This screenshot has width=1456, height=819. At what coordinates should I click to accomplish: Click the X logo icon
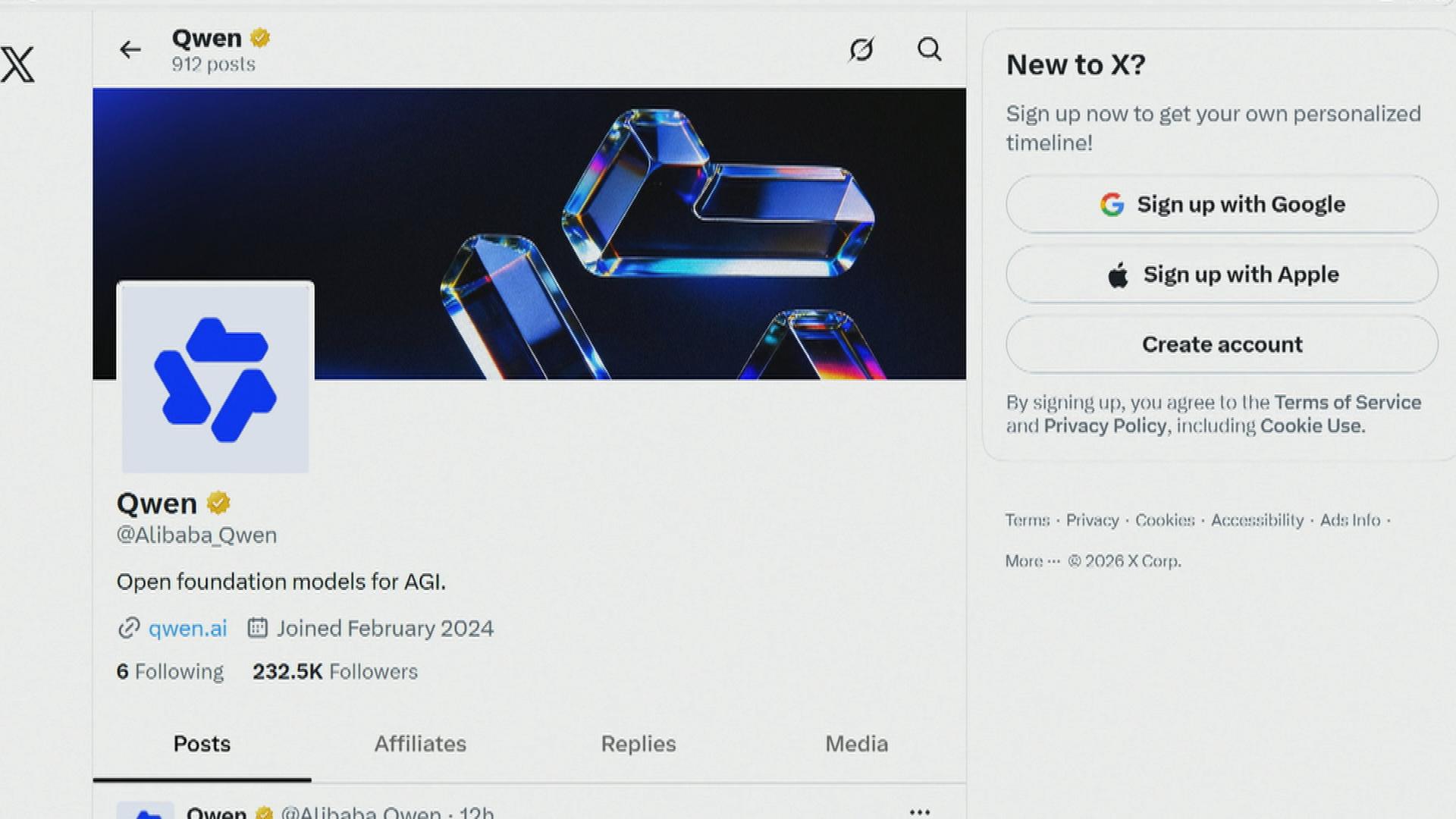click(17, 64)
